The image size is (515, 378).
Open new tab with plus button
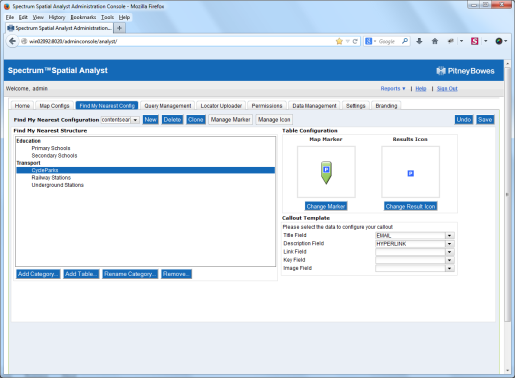(x=119, y=28)
